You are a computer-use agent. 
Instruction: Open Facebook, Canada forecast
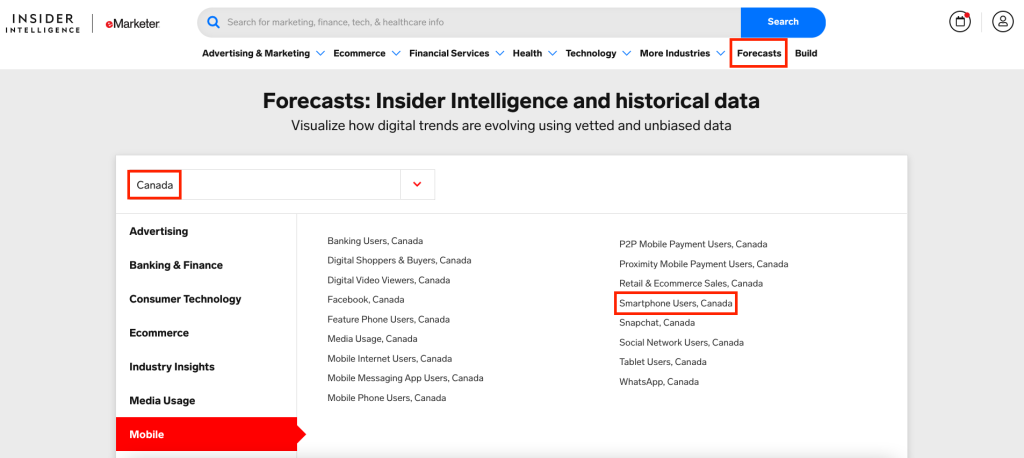tap(366, 300)
